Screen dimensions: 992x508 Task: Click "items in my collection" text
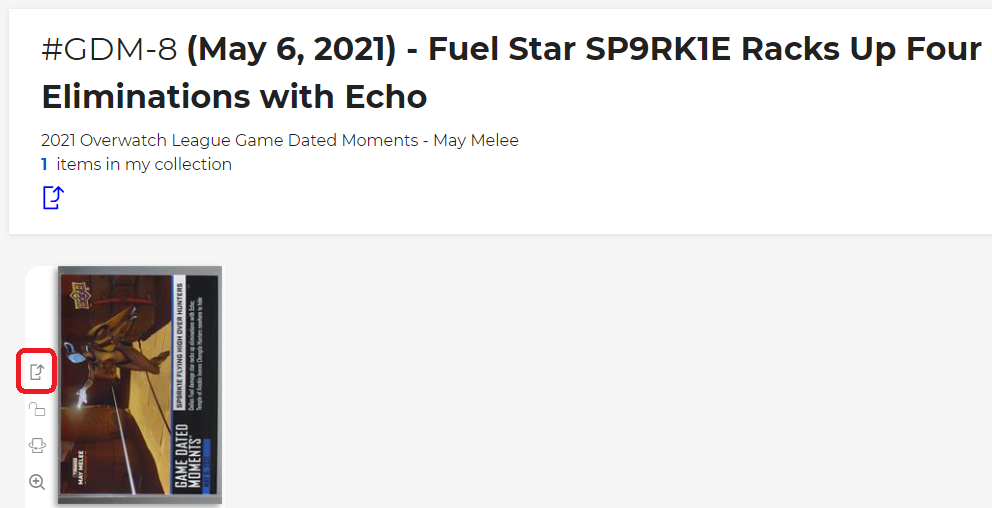tap(144, 164)
